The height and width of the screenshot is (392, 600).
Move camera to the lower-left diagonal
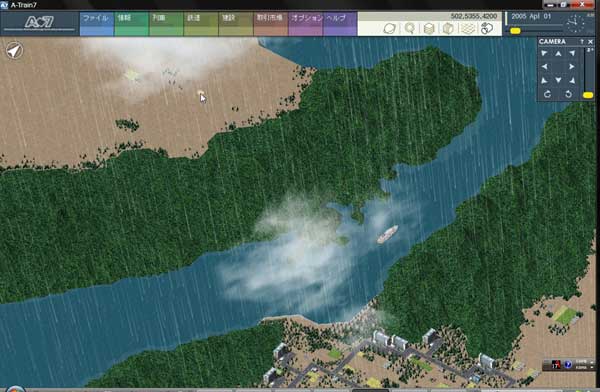pyautogui.click(x=544, y=80)
